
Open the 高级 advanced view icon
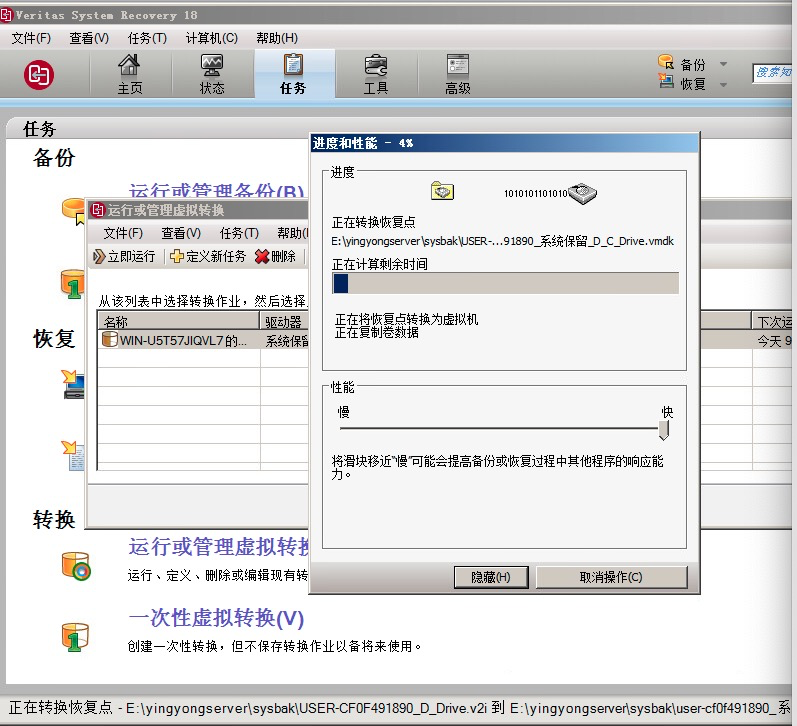click(457, 74)
